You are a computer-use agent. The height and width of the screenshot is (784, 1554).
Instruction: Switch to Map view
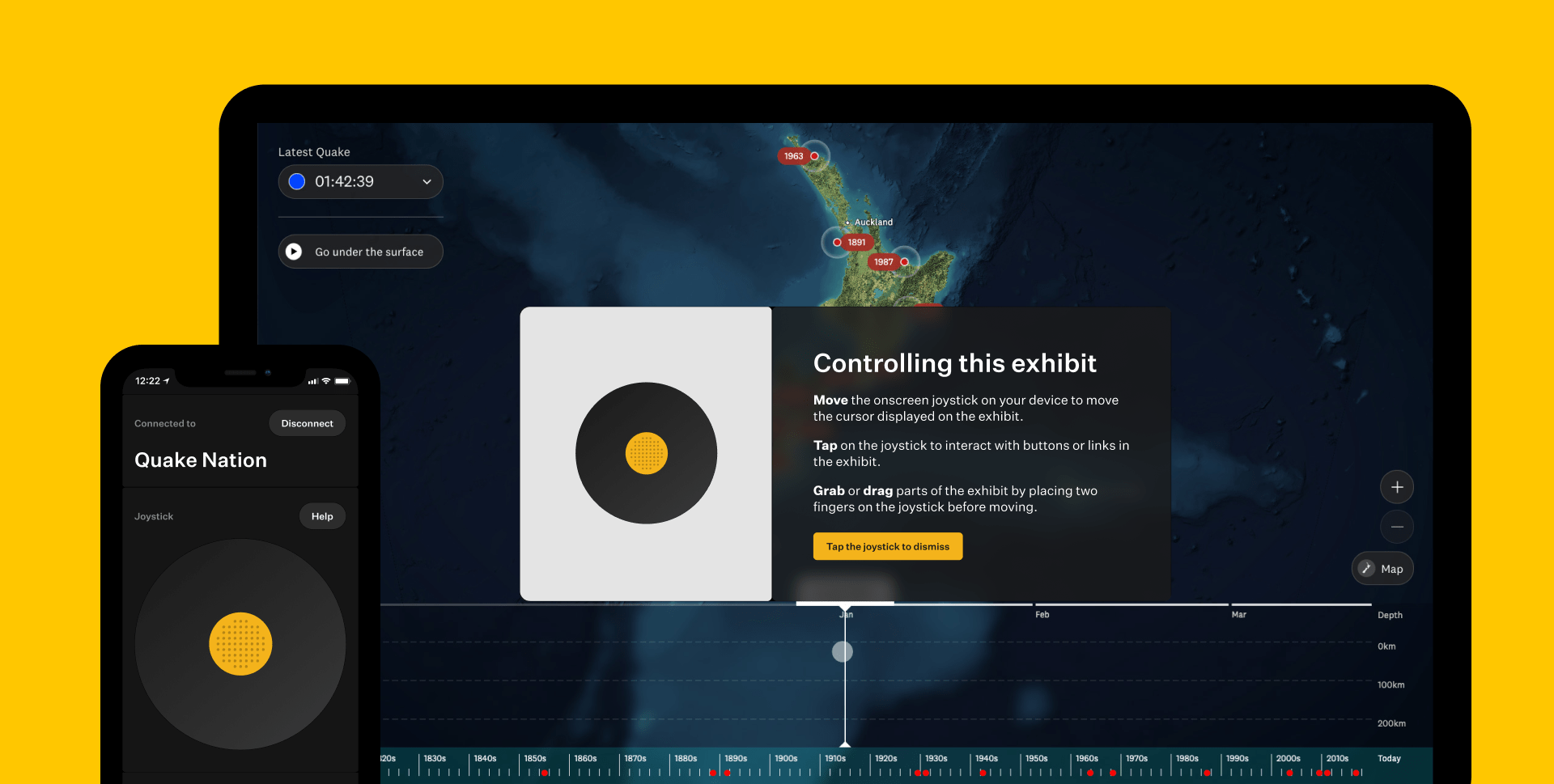coord(1382,569)
